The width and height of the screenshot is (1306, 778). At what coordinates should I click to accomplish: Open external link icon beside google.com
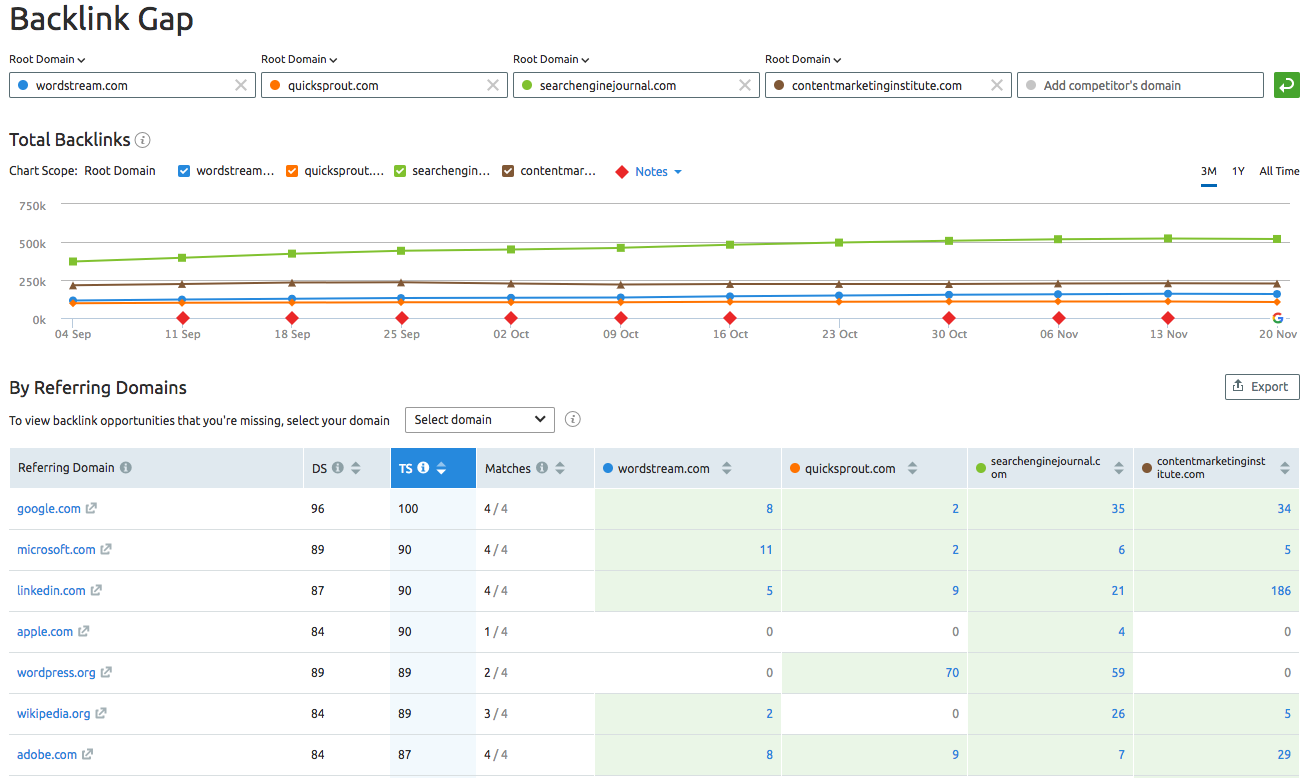click(x=91, y=508)
